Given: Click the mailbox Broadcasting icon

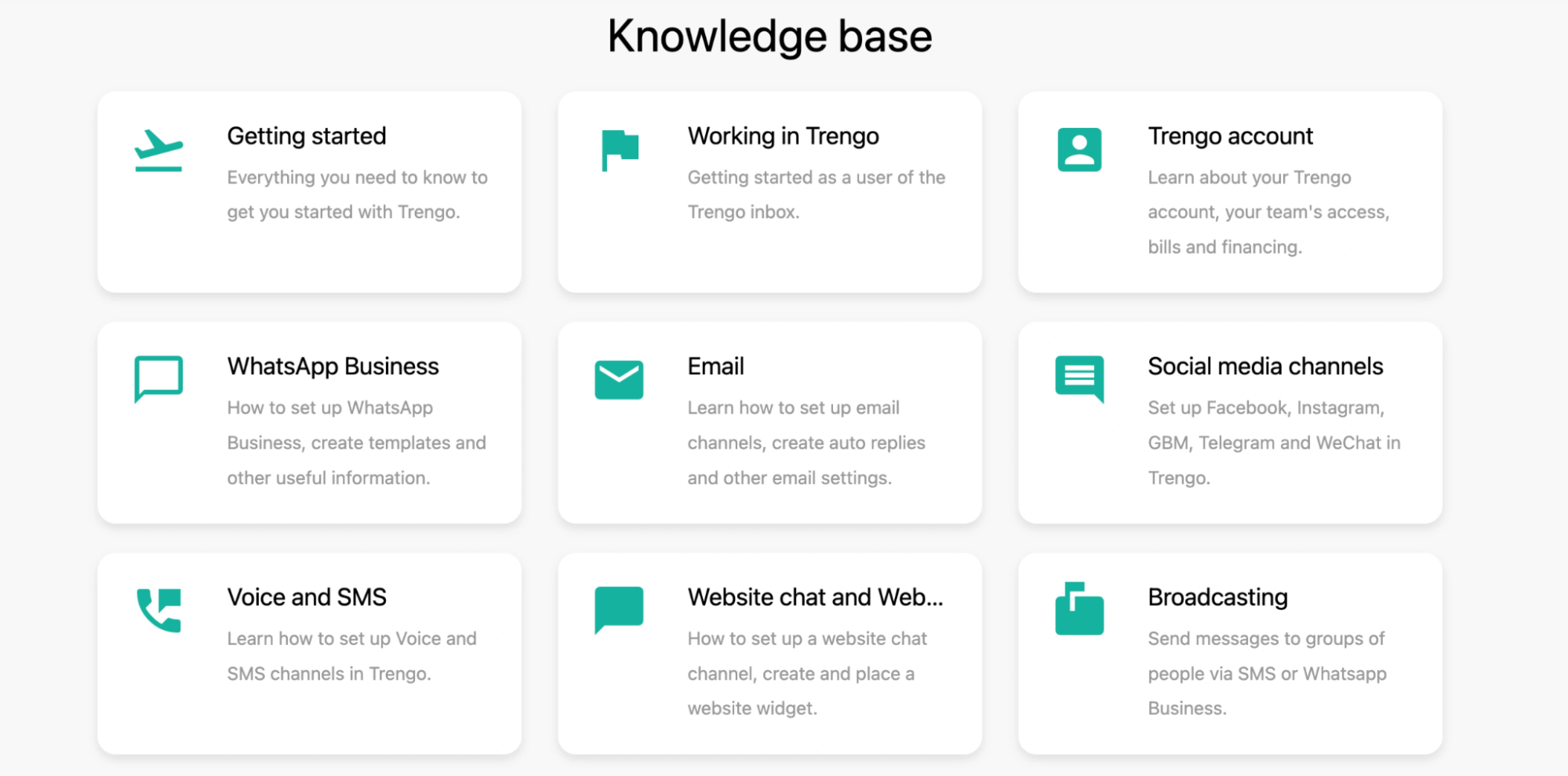Looking at the screenshot, I should coord(1079,609).
